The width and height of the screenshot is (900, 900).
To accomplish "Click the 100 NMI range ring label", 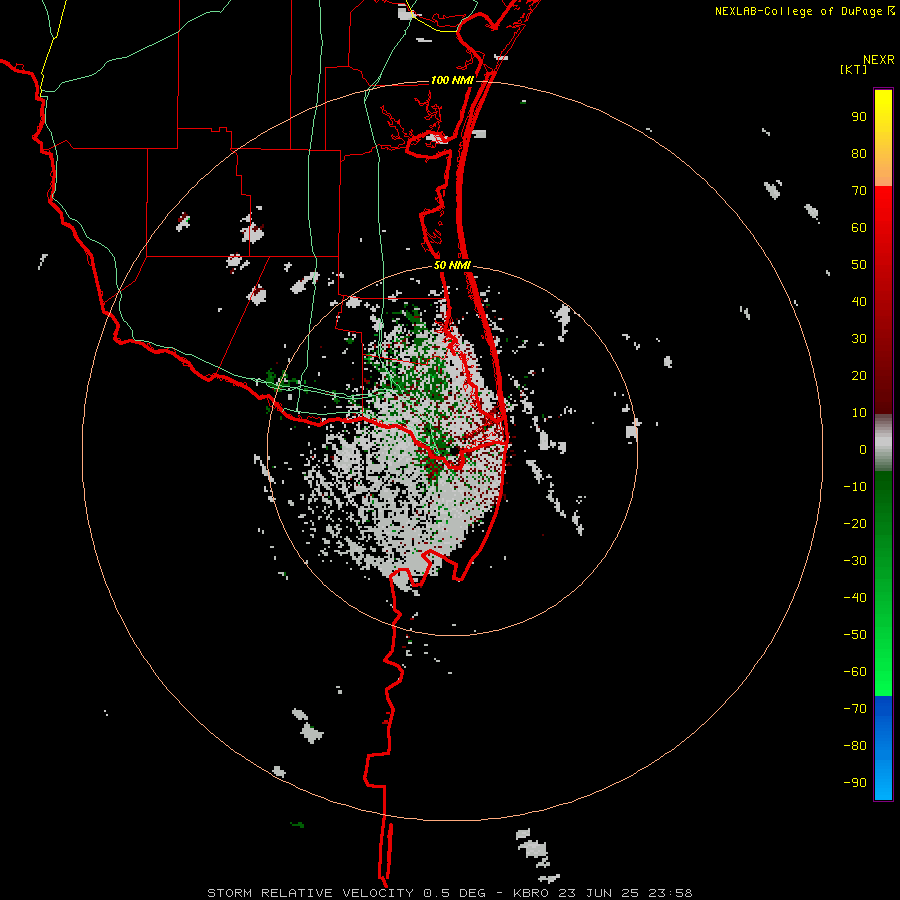I will pos(452,80).
